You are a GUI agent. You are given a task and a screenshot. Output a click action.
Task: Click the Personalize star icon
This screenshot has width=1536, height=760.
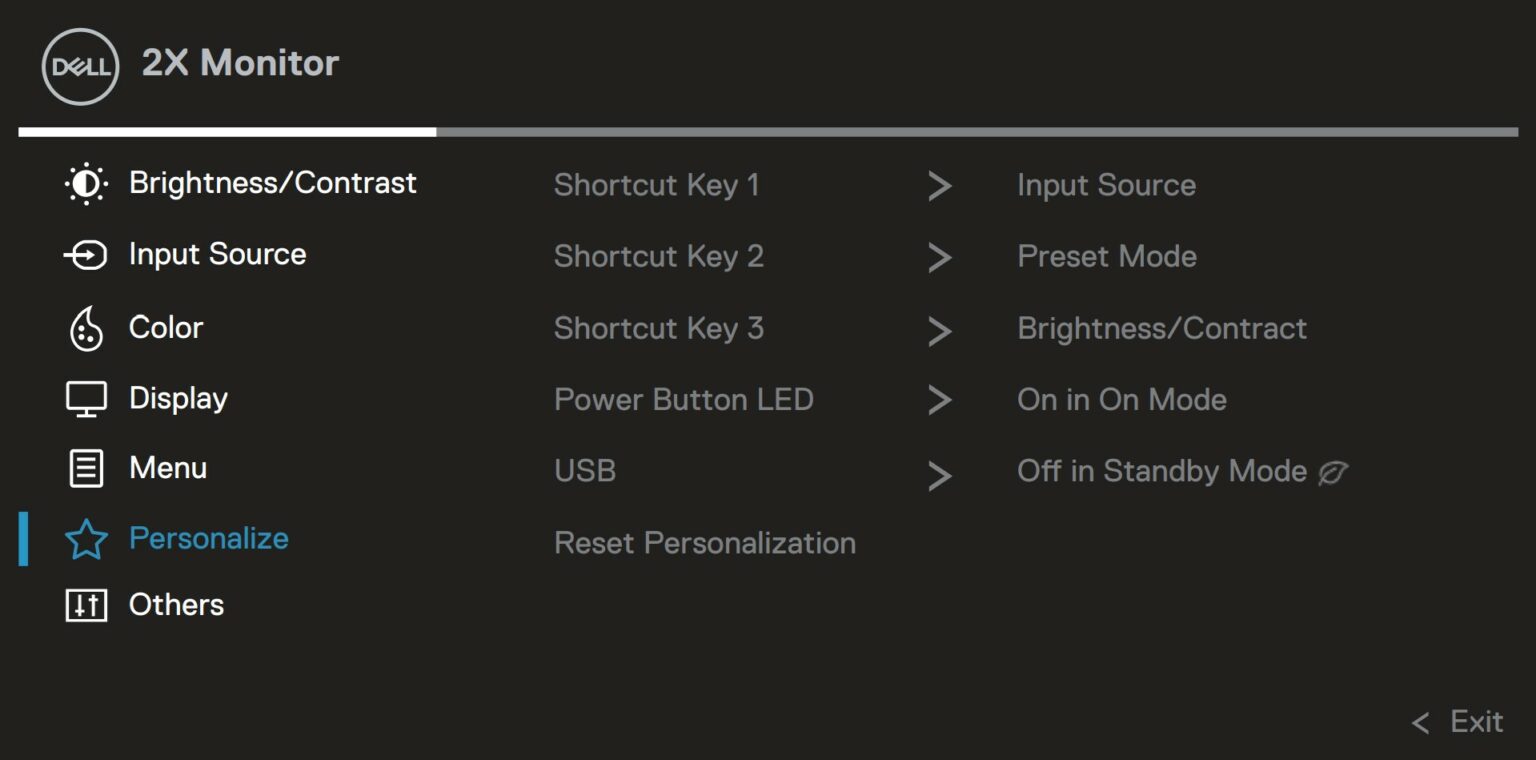[x=86, y=540]
